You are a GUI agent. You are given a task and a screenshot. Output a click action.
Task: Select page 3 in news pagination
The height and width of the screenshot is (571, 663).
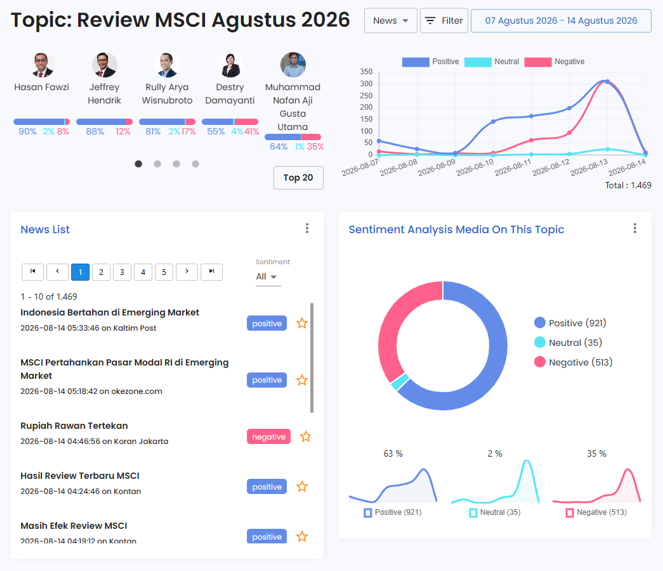click(x=122, y=272)
